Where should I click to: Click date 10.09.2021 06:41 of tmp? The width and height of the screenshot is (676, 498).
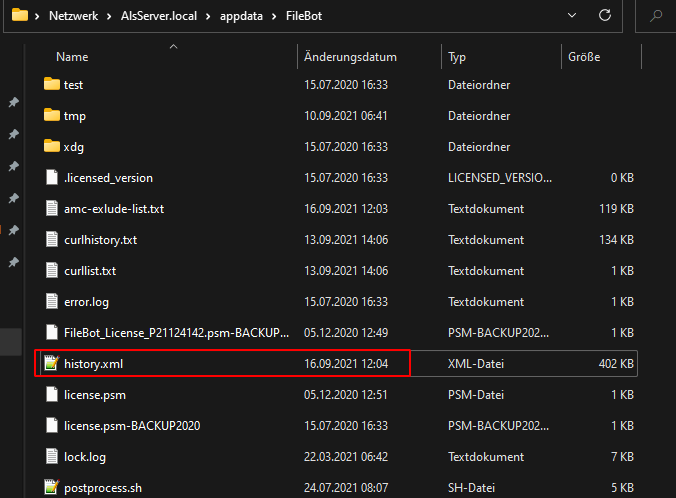pyautogui.click(x=346, y=116)
